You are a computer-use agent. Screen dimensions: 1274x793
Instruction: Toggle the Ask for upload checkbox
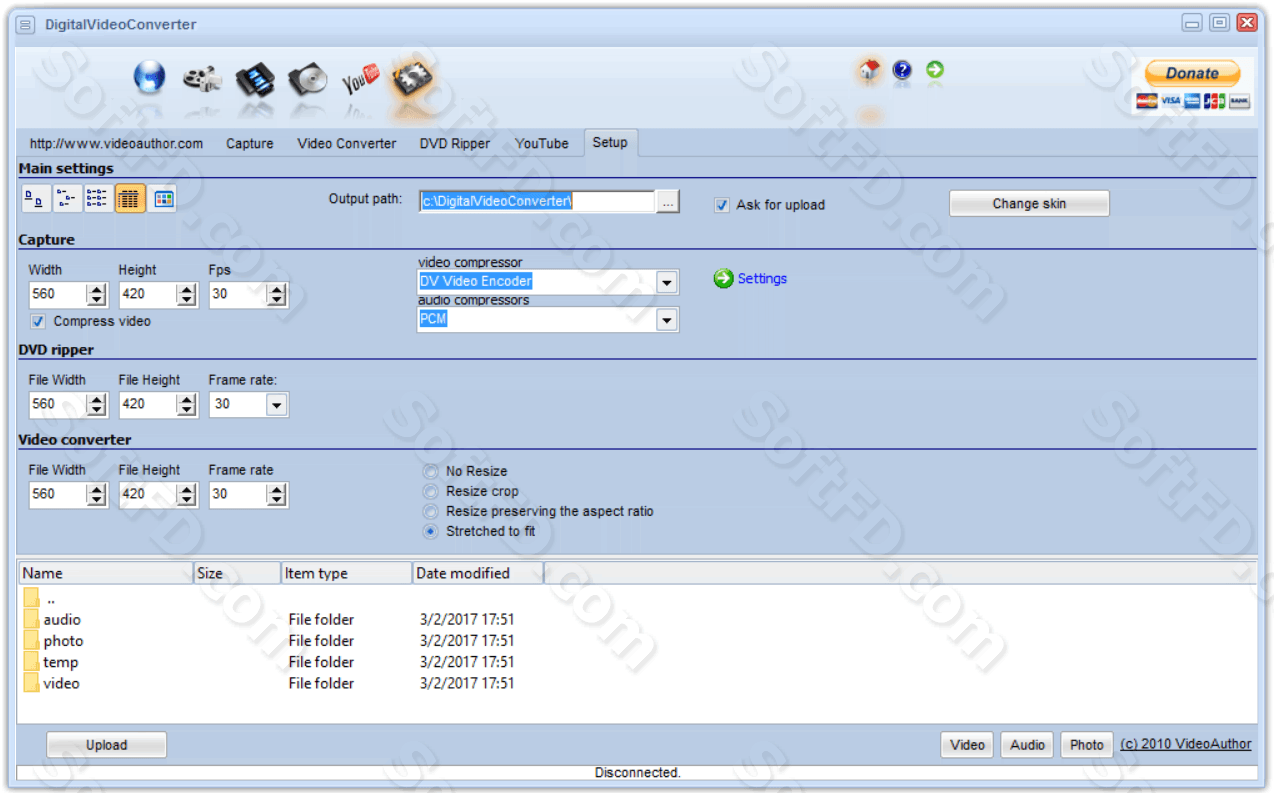[x=722, y=205]
